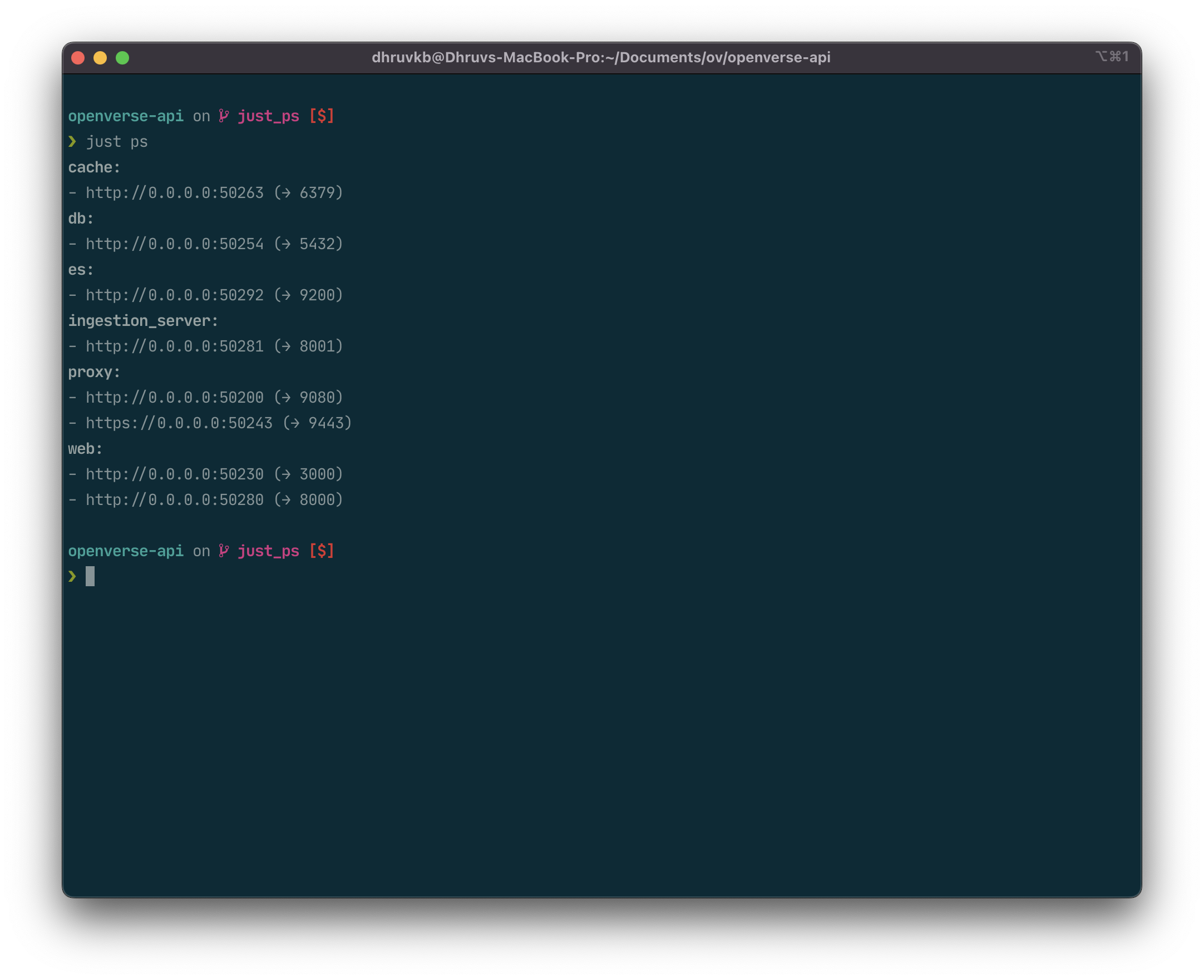Screen dimensions: 1204x980
Task: Click the red close window button
Action: click(x=78, y=58)
